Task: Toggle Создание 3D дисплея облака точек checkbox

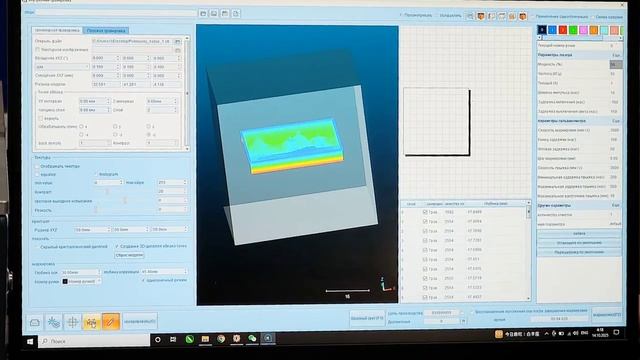Action: pyautogui.click(x=117, y=246)
